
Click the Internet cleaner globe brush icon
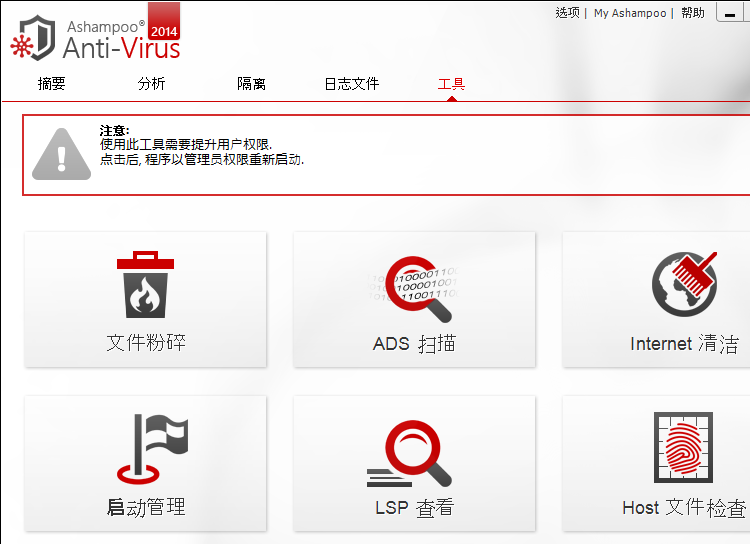pos(684,284)
